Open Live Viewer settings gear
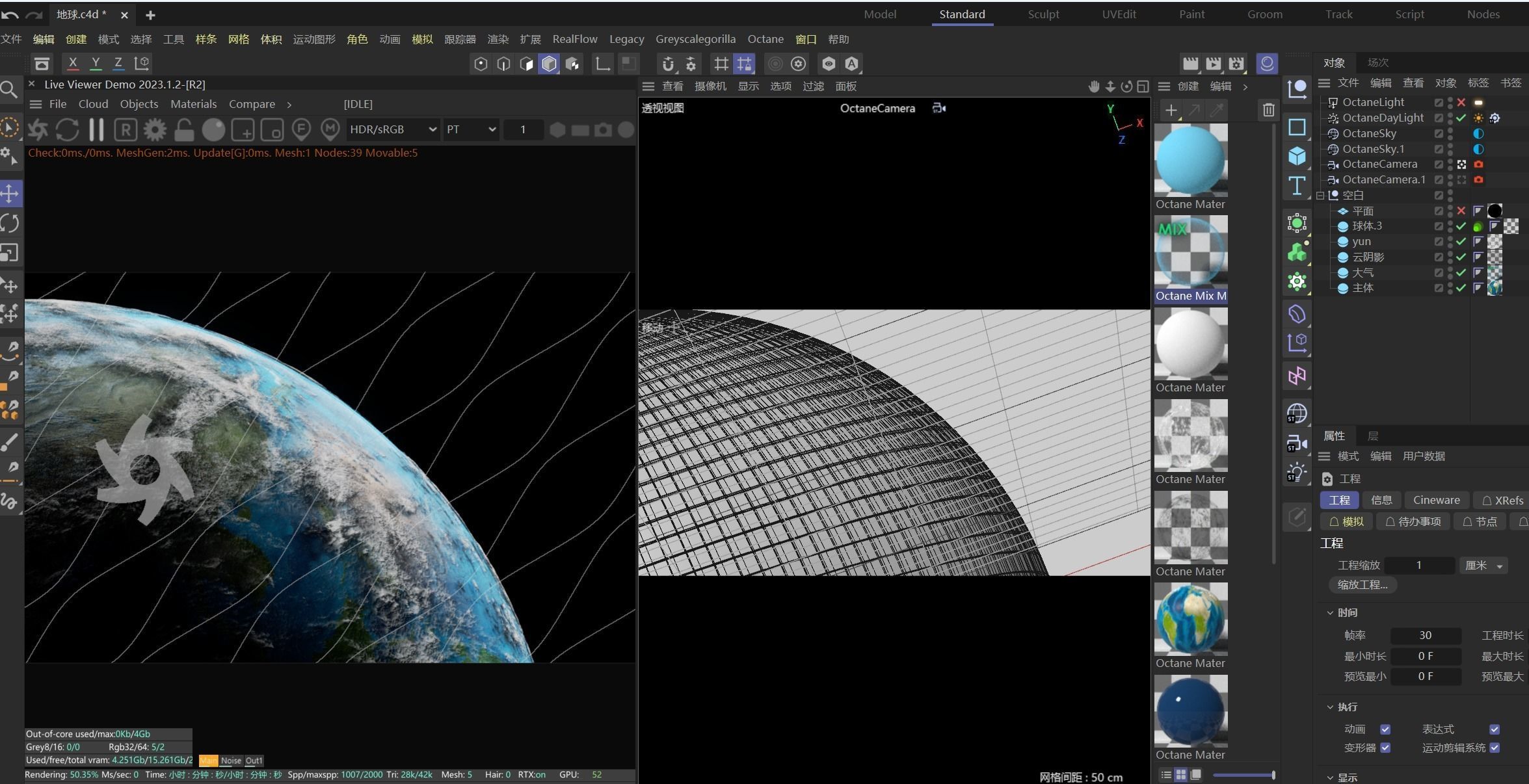The height and width of the screenshot is (784, 1529). point(155,130)
